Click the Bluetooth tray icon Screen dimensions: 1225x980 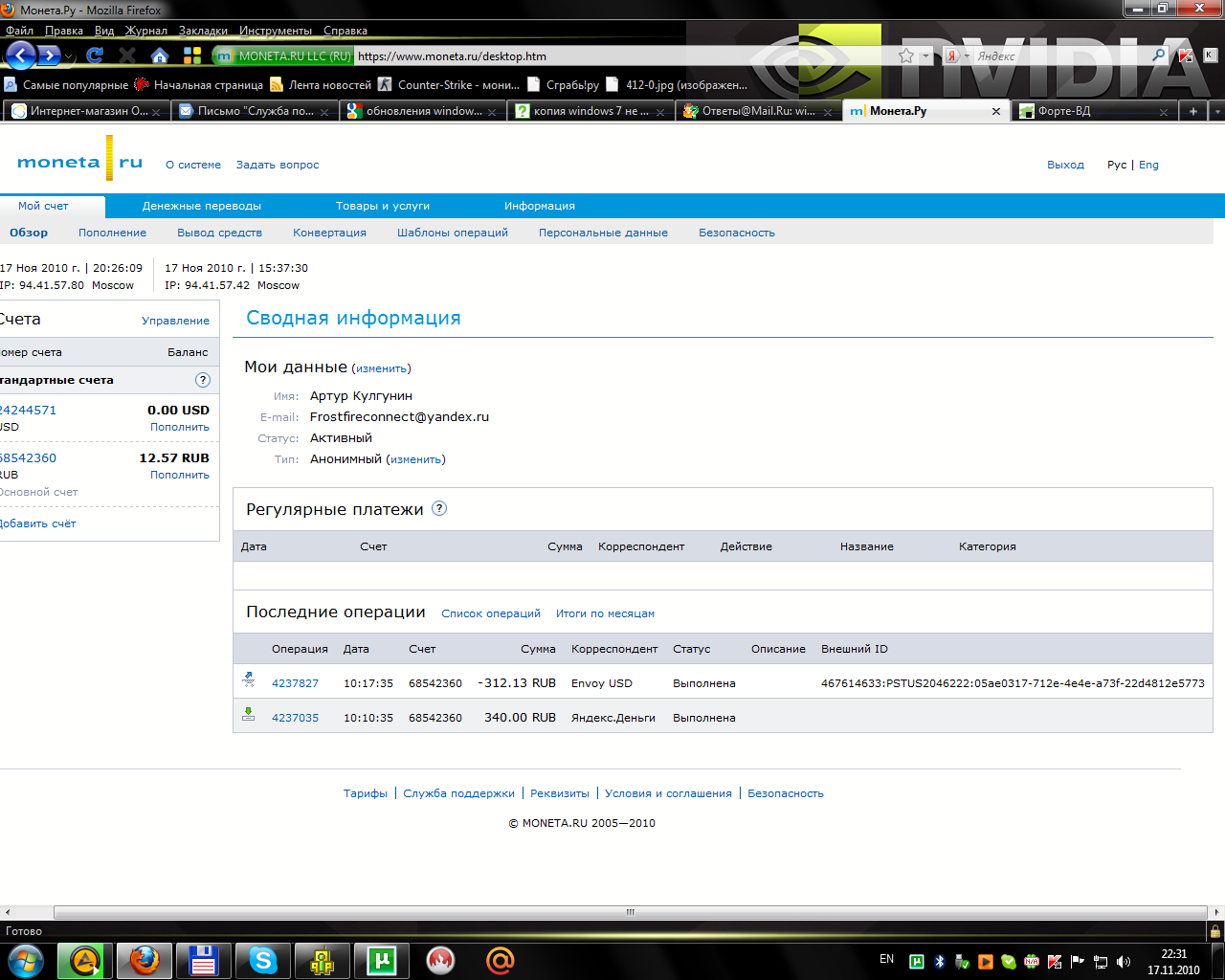click(940, 962)
